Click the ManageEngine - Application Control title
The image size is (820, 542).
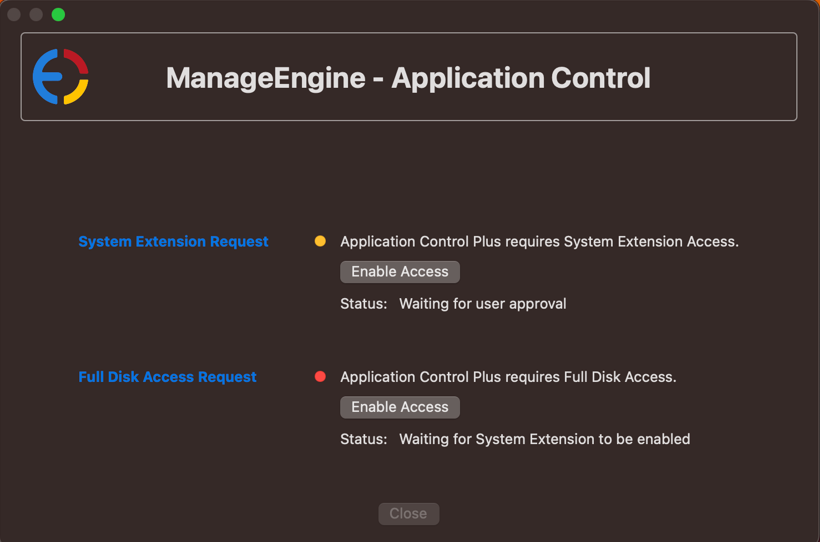(408, 78)
